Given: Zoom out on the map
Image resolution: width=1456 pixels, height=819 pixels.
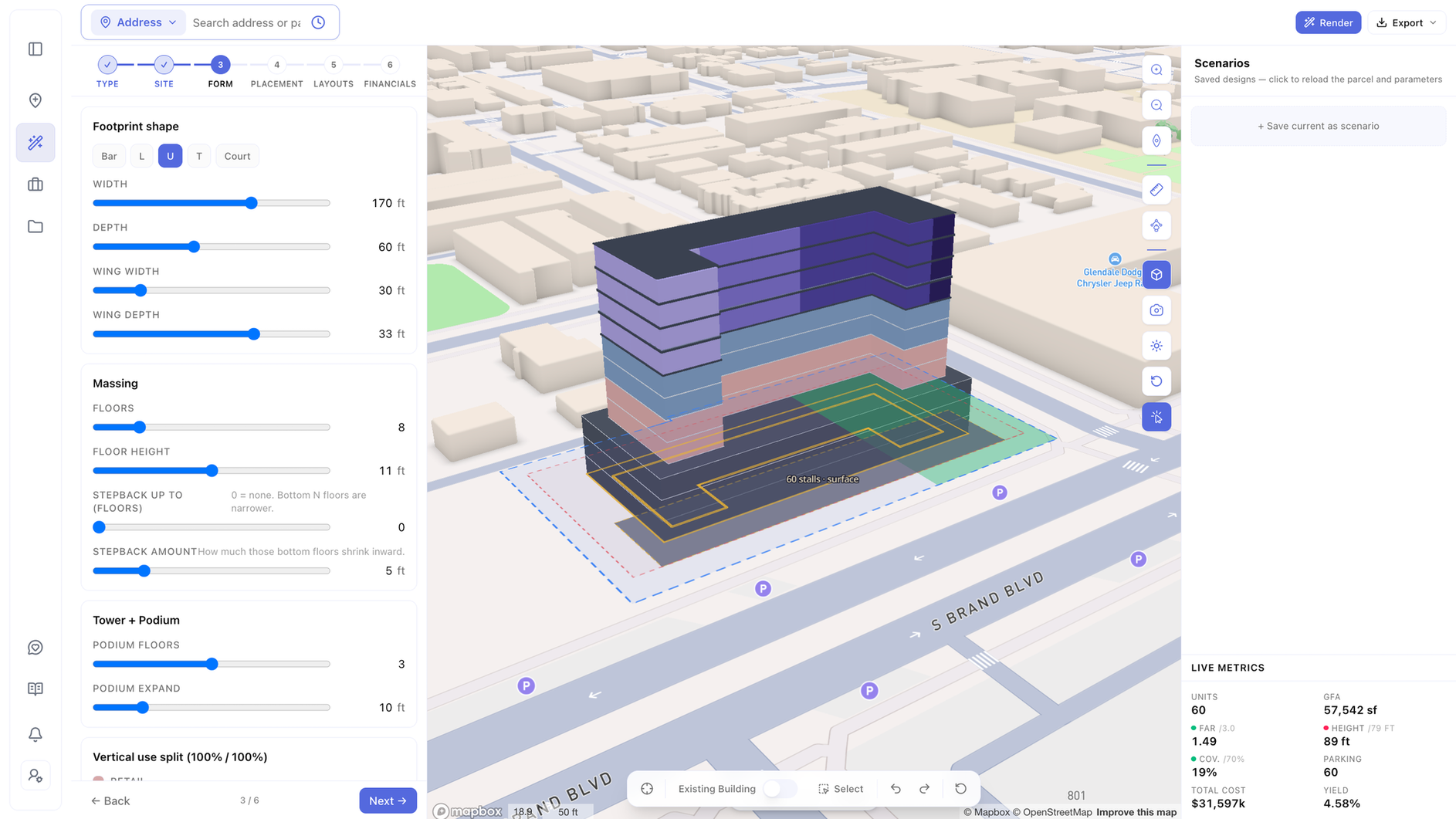Looking at the screenshot, I should point(1156,106).
